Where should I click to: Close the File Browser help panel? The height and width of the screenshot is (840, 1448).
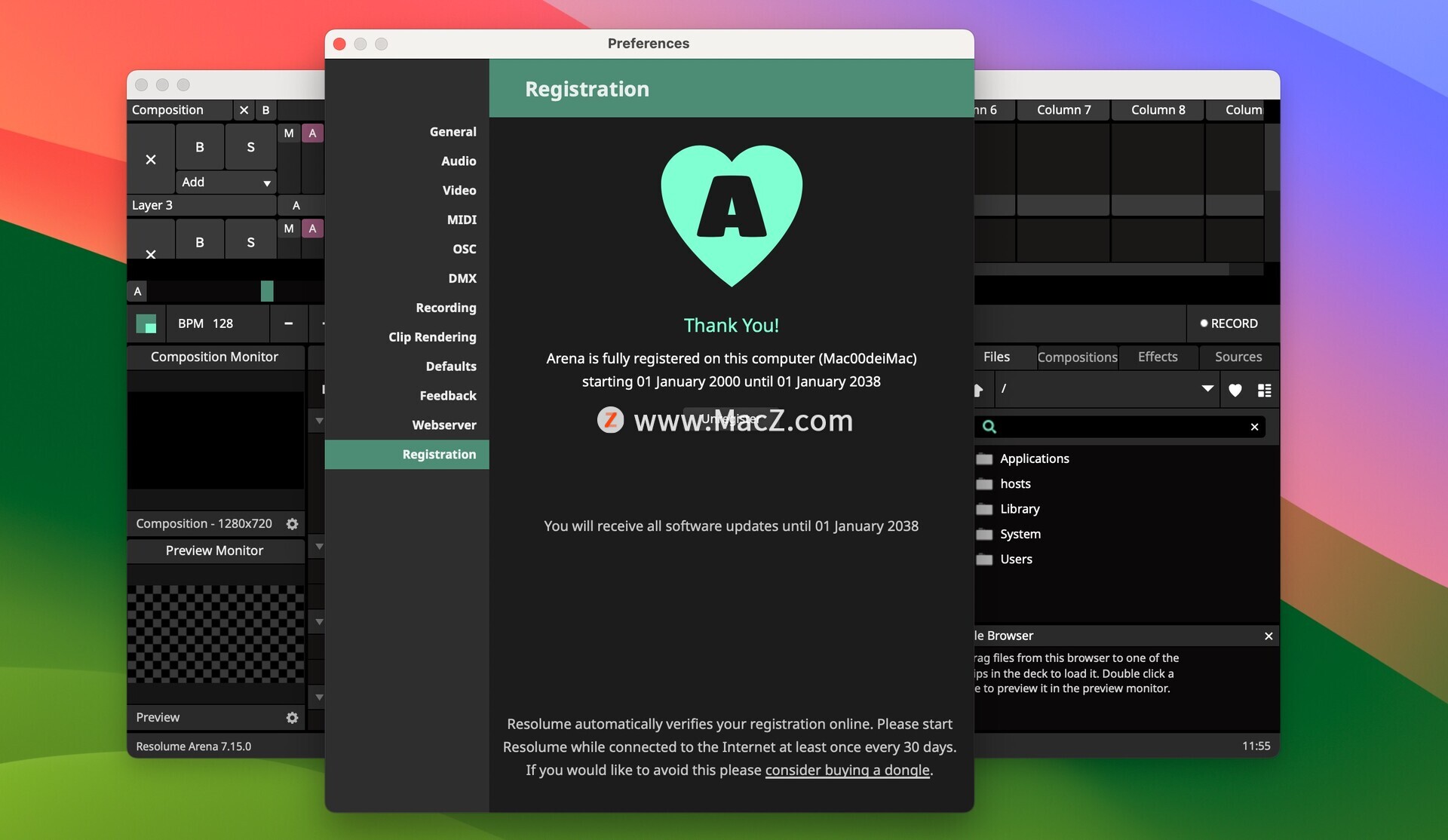pyautogui.click(x=1269, y=636)
